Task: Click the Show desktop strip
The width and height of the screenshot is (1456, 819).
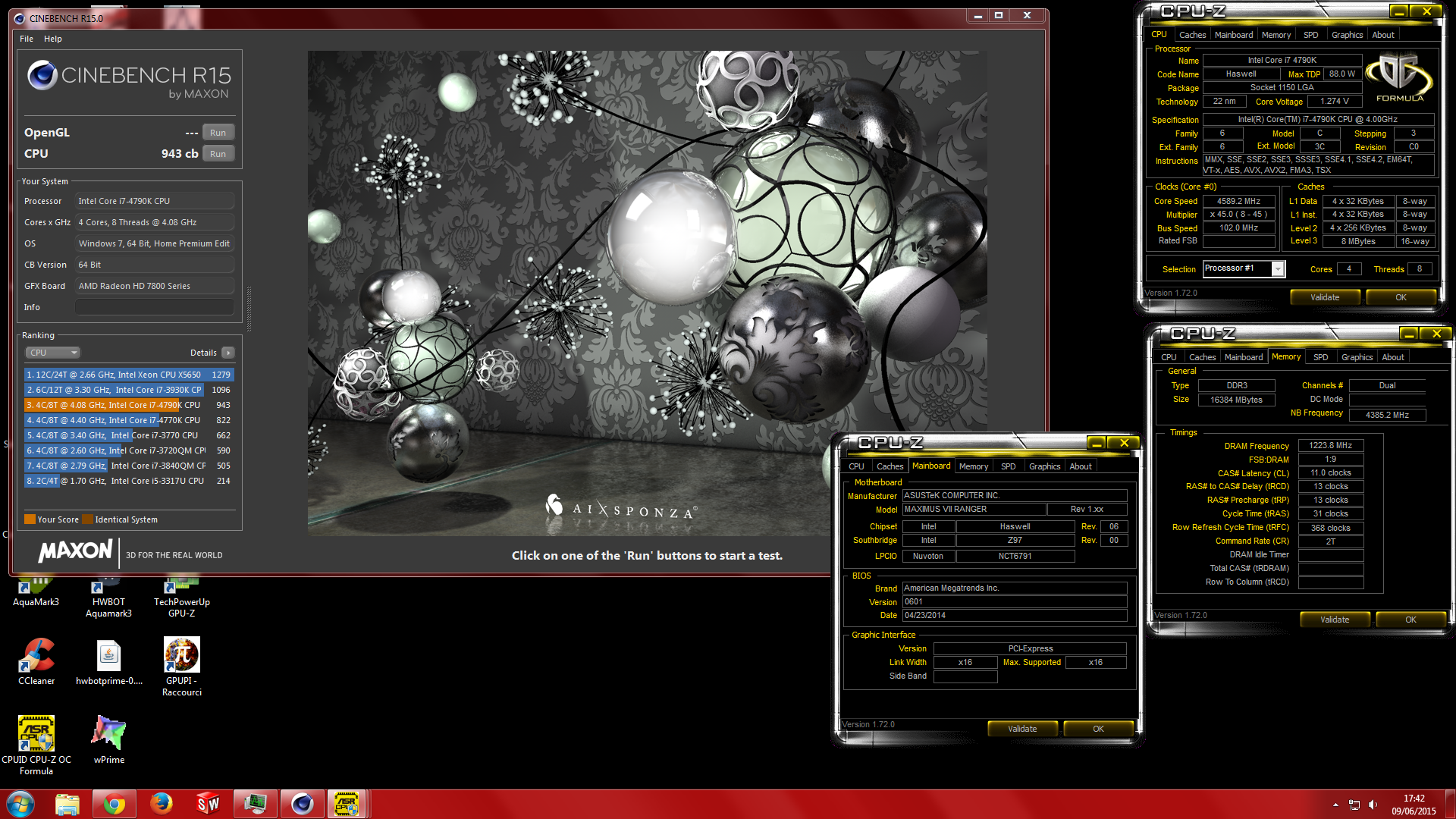Action: coord(1451,805)
